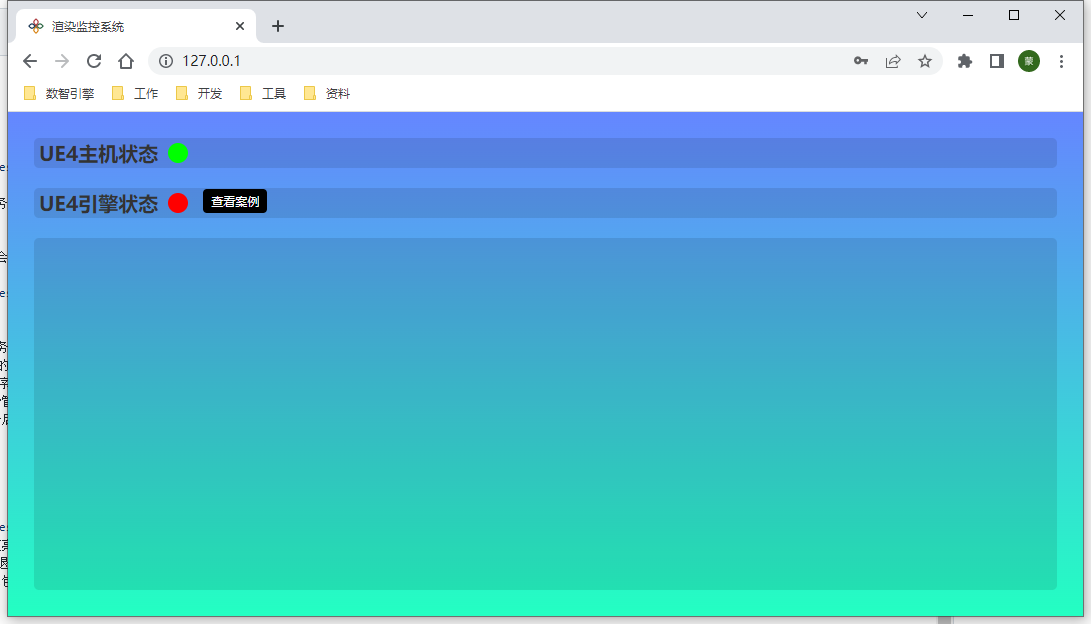Select the 渲染监控系统 tab

point(136,26)
